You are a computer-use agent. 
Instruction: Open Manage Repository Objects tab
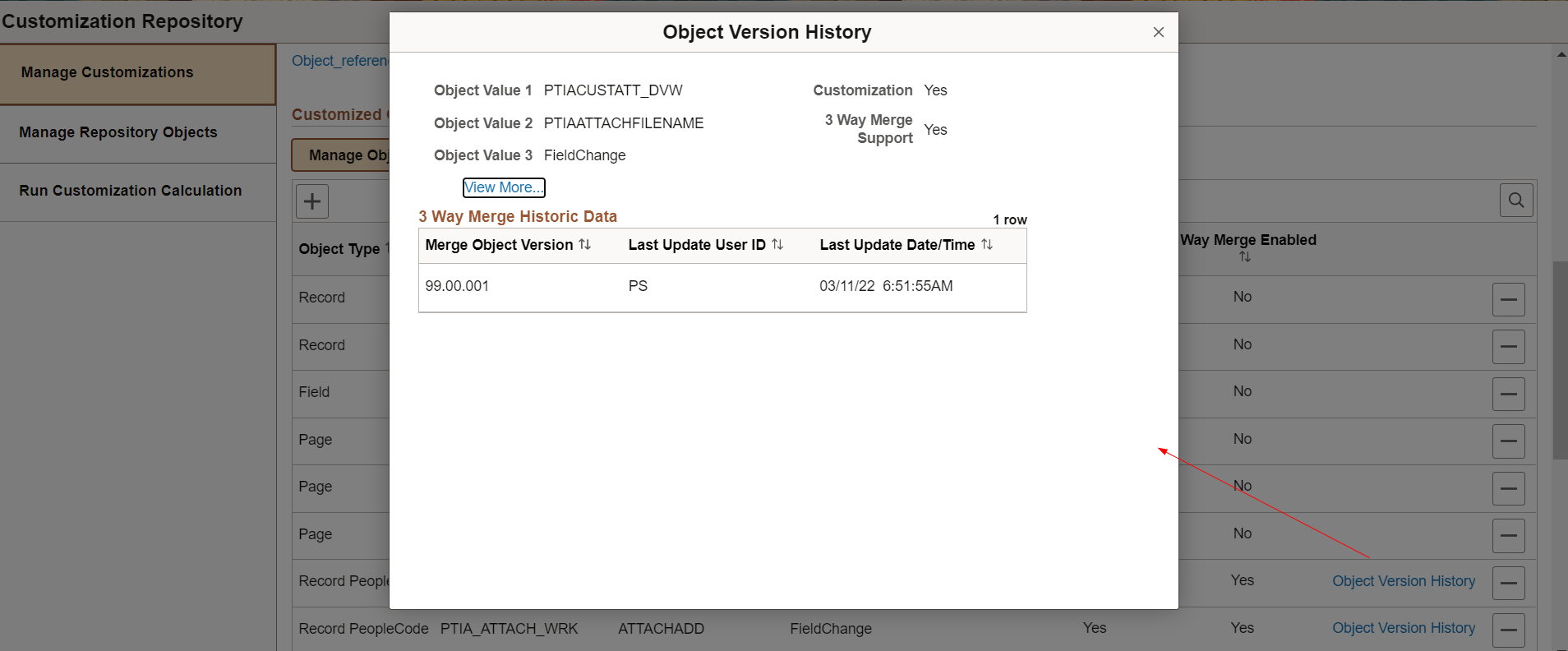tap(137, 133)
